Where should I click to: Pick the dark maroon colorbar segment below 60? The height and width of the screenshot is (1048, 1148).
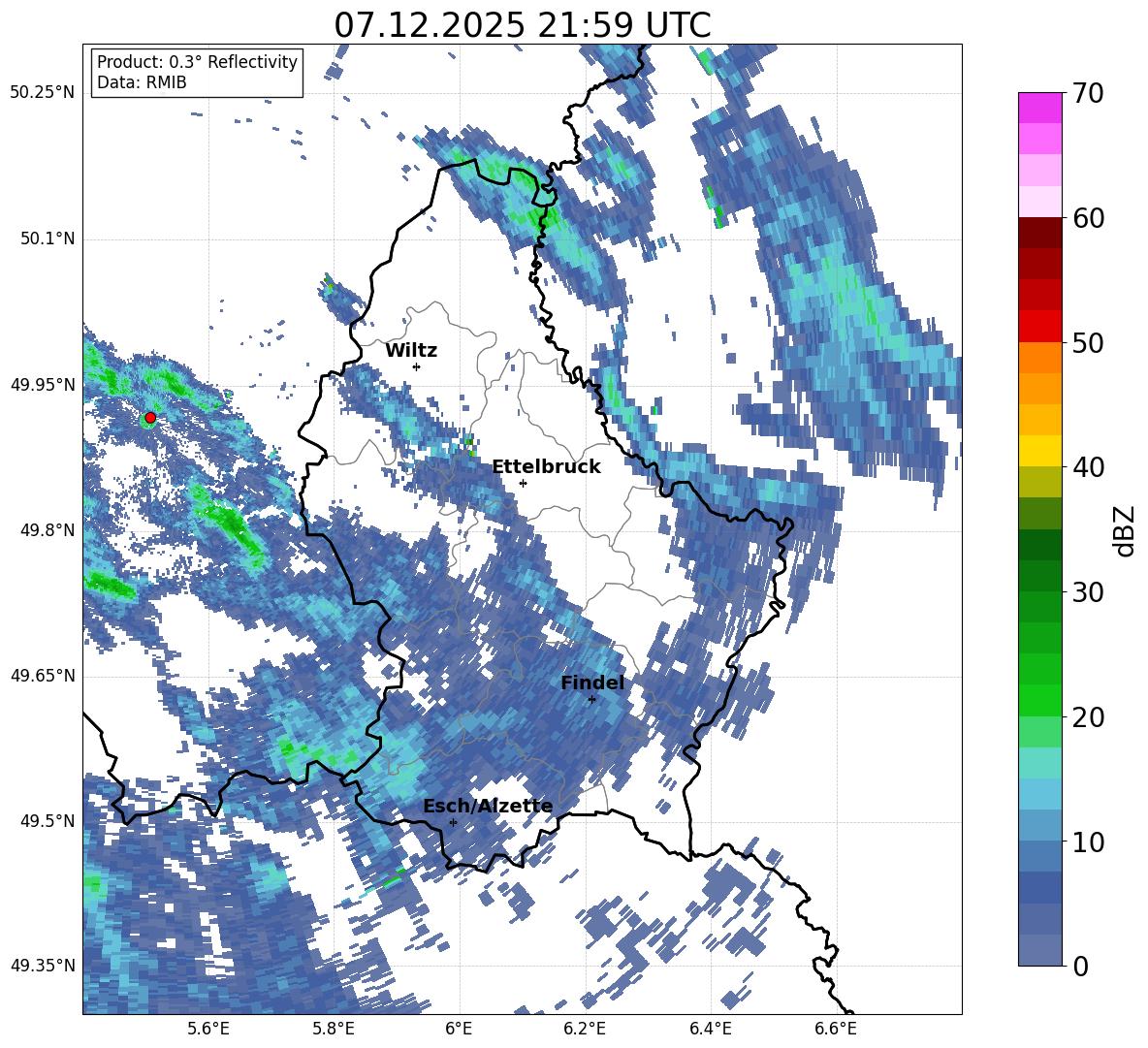click(x=1039, y=233)
